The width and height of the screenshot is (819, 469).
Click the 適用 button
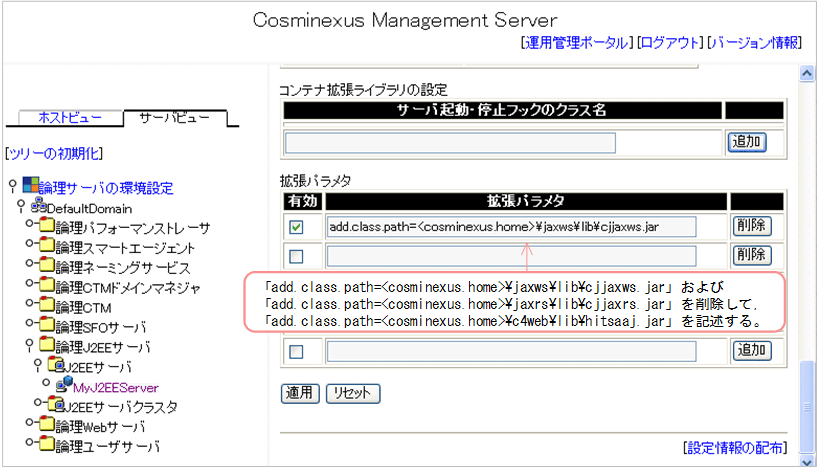[x=300, y=393]
